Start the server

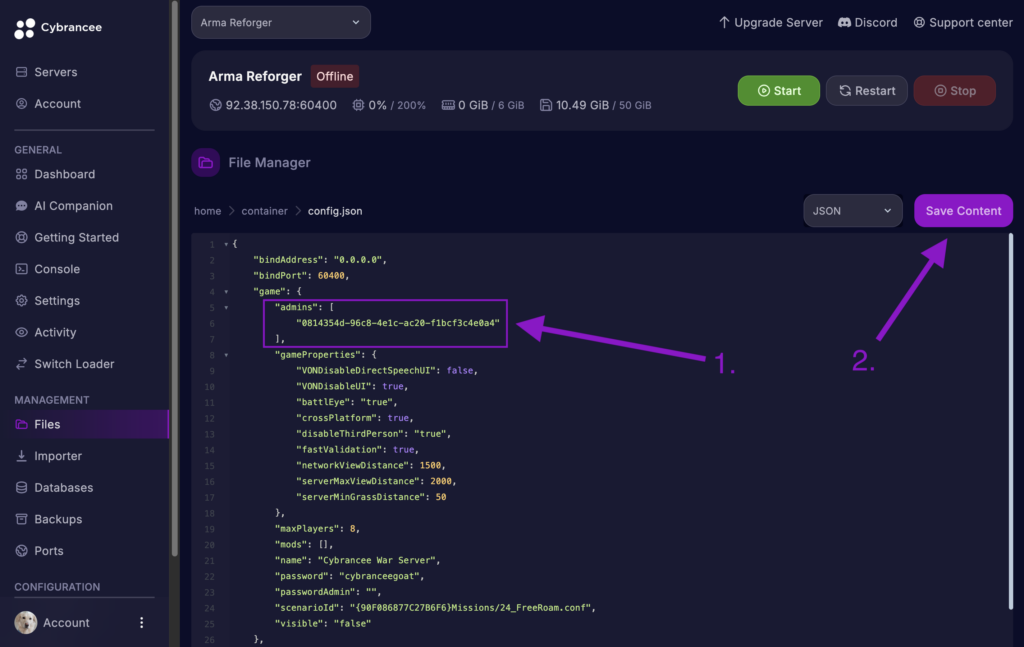778,91
